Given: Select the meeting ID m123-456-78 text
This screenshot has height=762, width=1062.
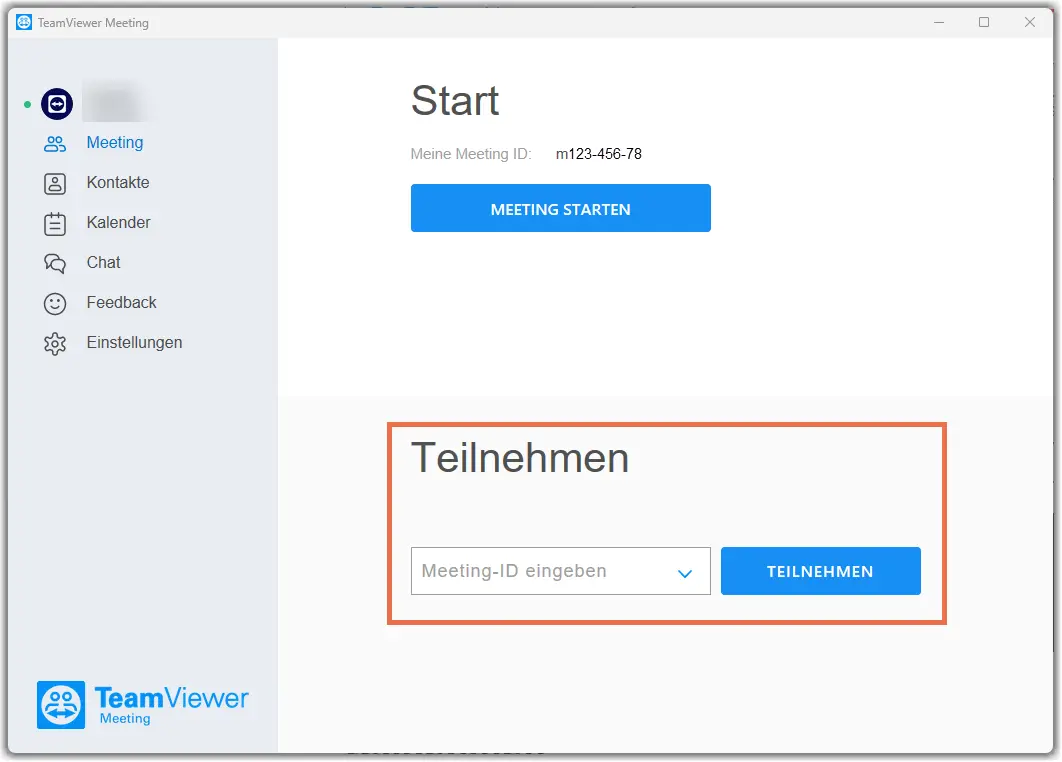Looking at the screenshot, I should pos(598,154).
